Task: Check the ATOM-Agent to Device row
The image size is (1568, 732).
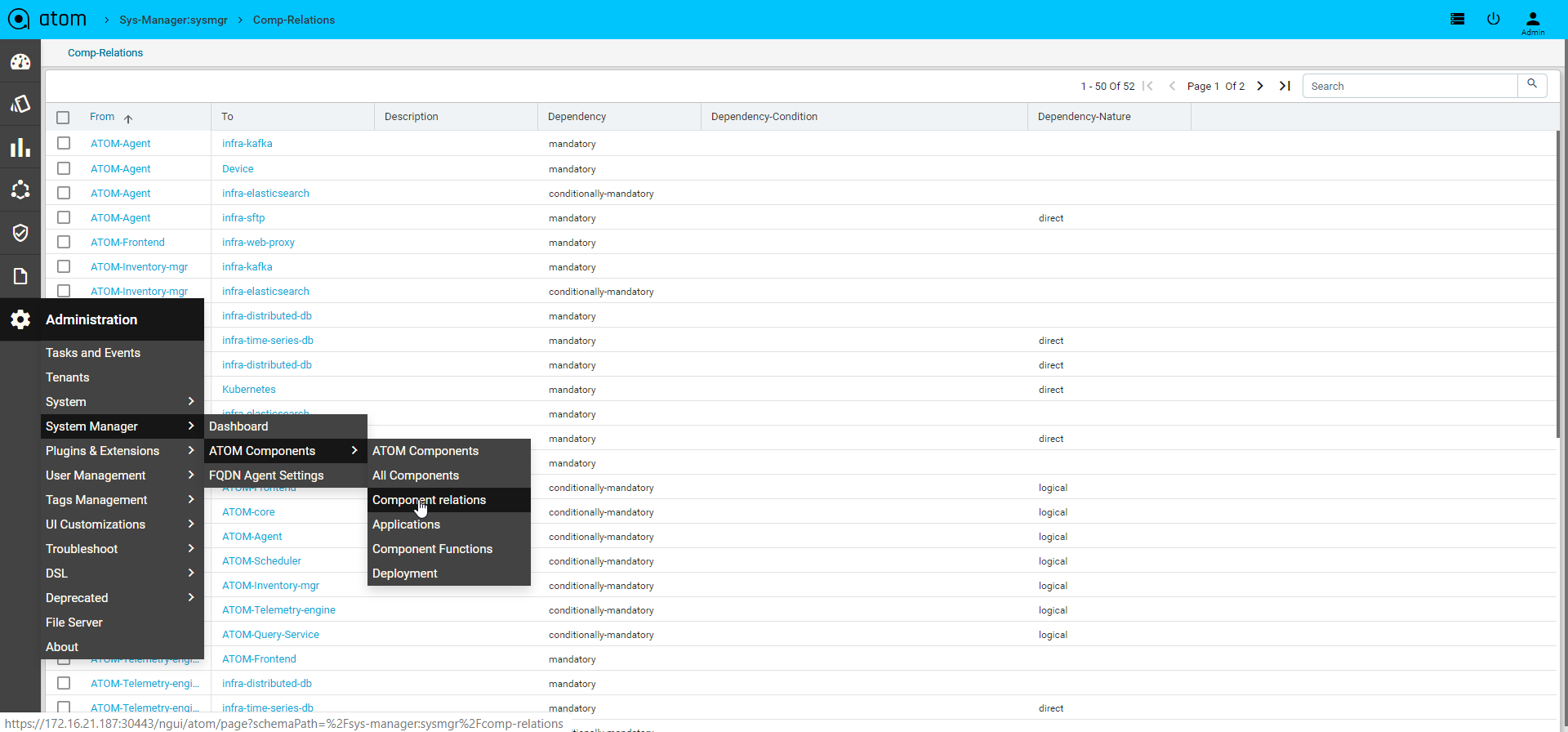Action: click(x=64, y=168)
